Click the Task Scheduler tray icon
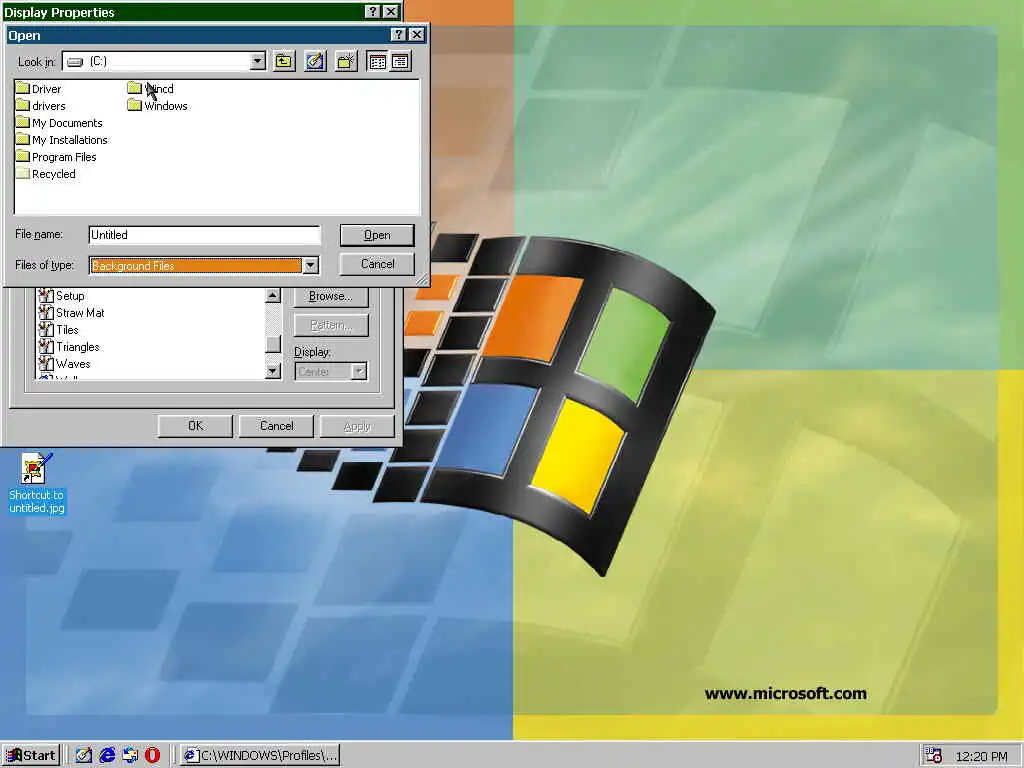Image resolution: width=1024 pixels, height=768 pixels. coord(934,756)
